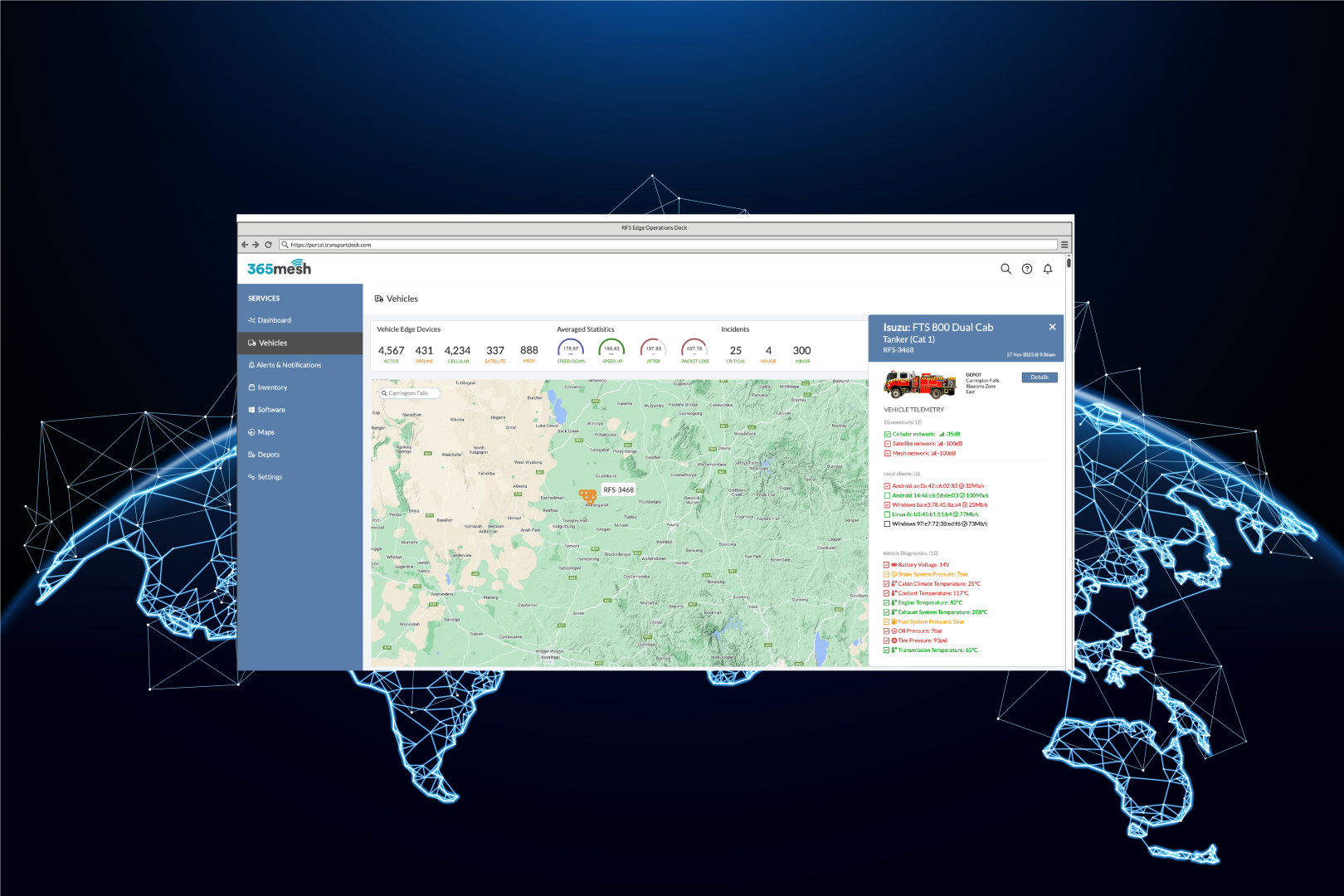Image resolution: width=1344 pixels, height=896 pixels.
Task: Open notifications bell in header
Action: [x=1048, y=269]
